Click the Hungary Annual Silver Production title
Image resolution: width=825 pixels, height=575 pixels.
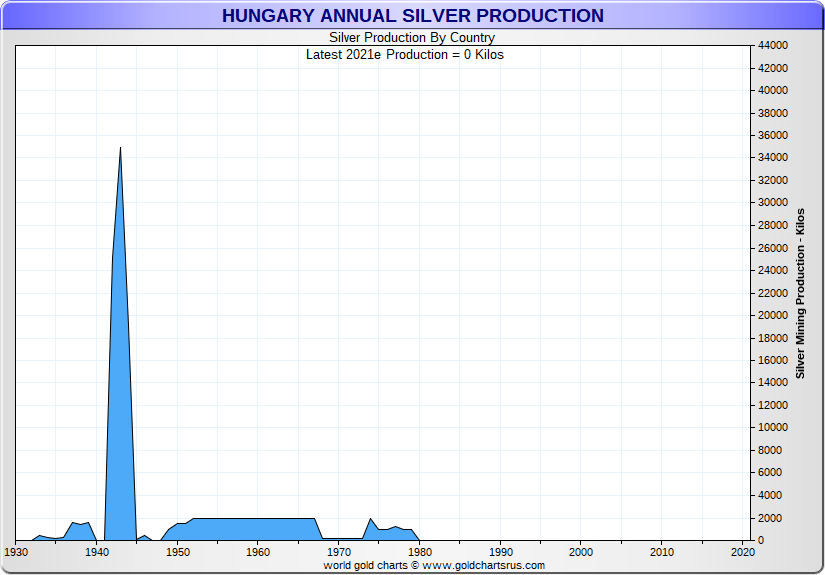(x=412, y=16)
